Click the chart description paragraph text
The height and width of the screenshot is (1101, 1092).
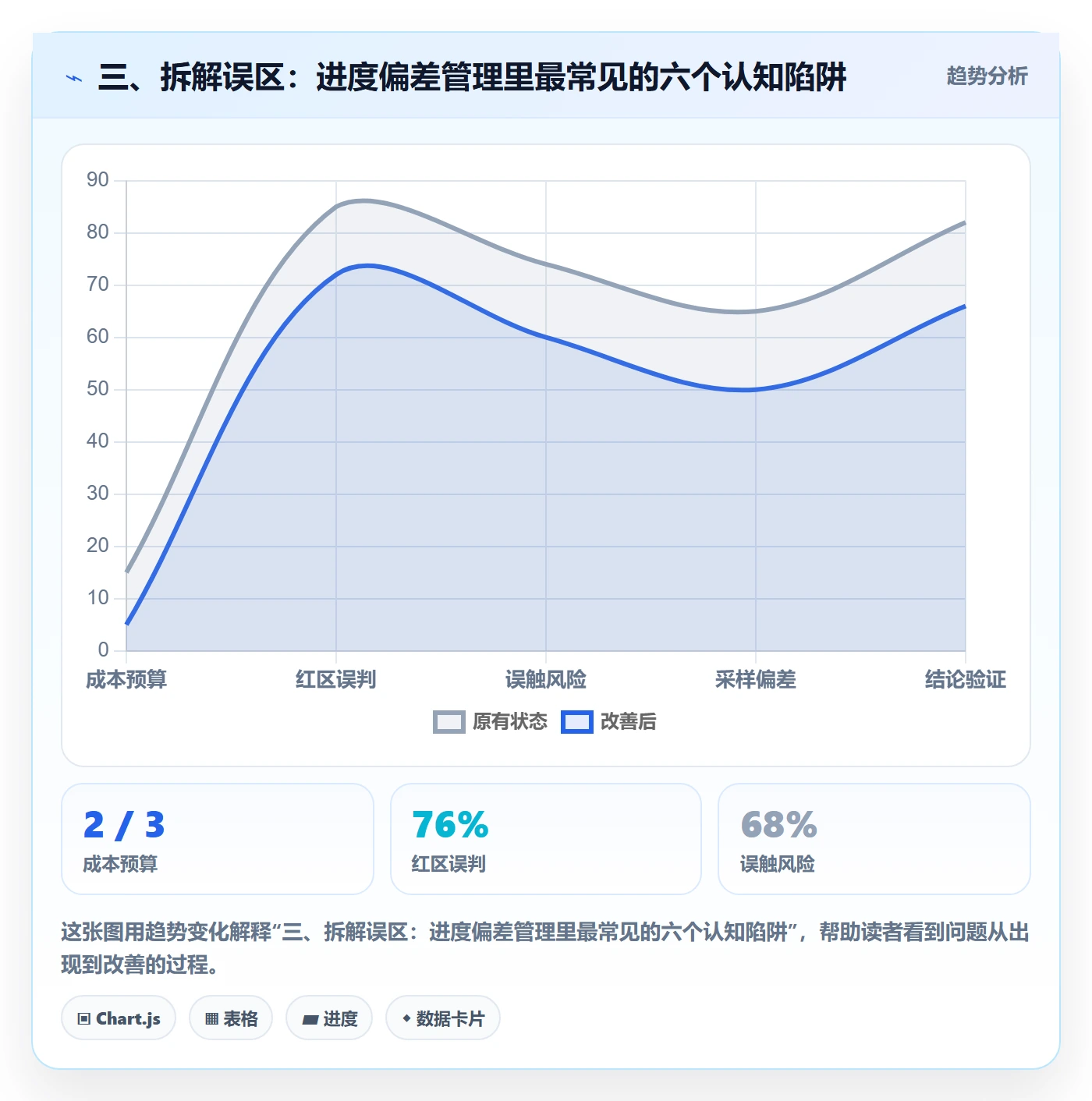[546, 948]
